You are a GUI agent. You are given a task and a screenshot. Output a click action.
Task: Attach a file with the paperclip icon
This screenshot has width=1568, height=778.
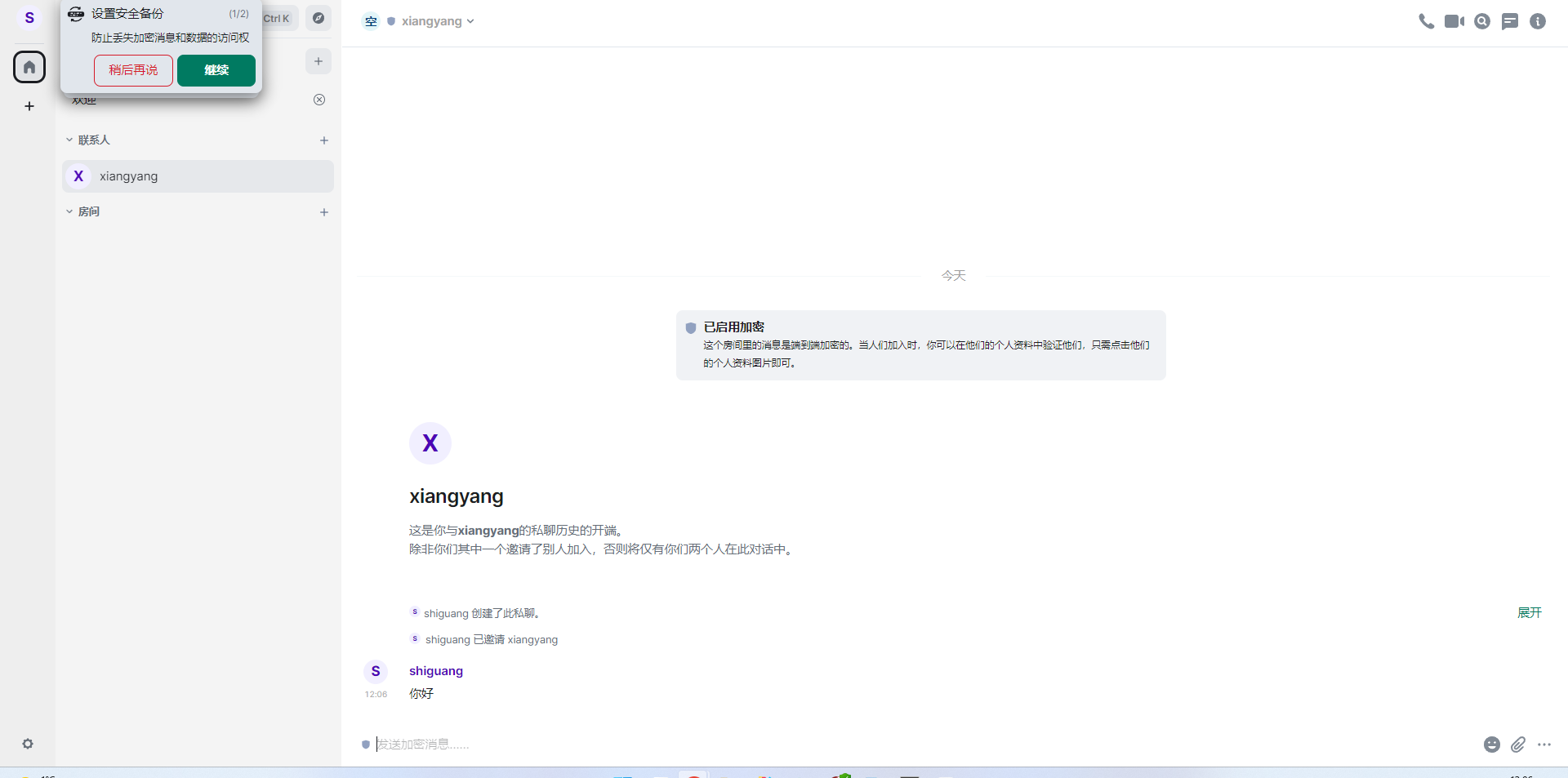tap(1519, 744)
